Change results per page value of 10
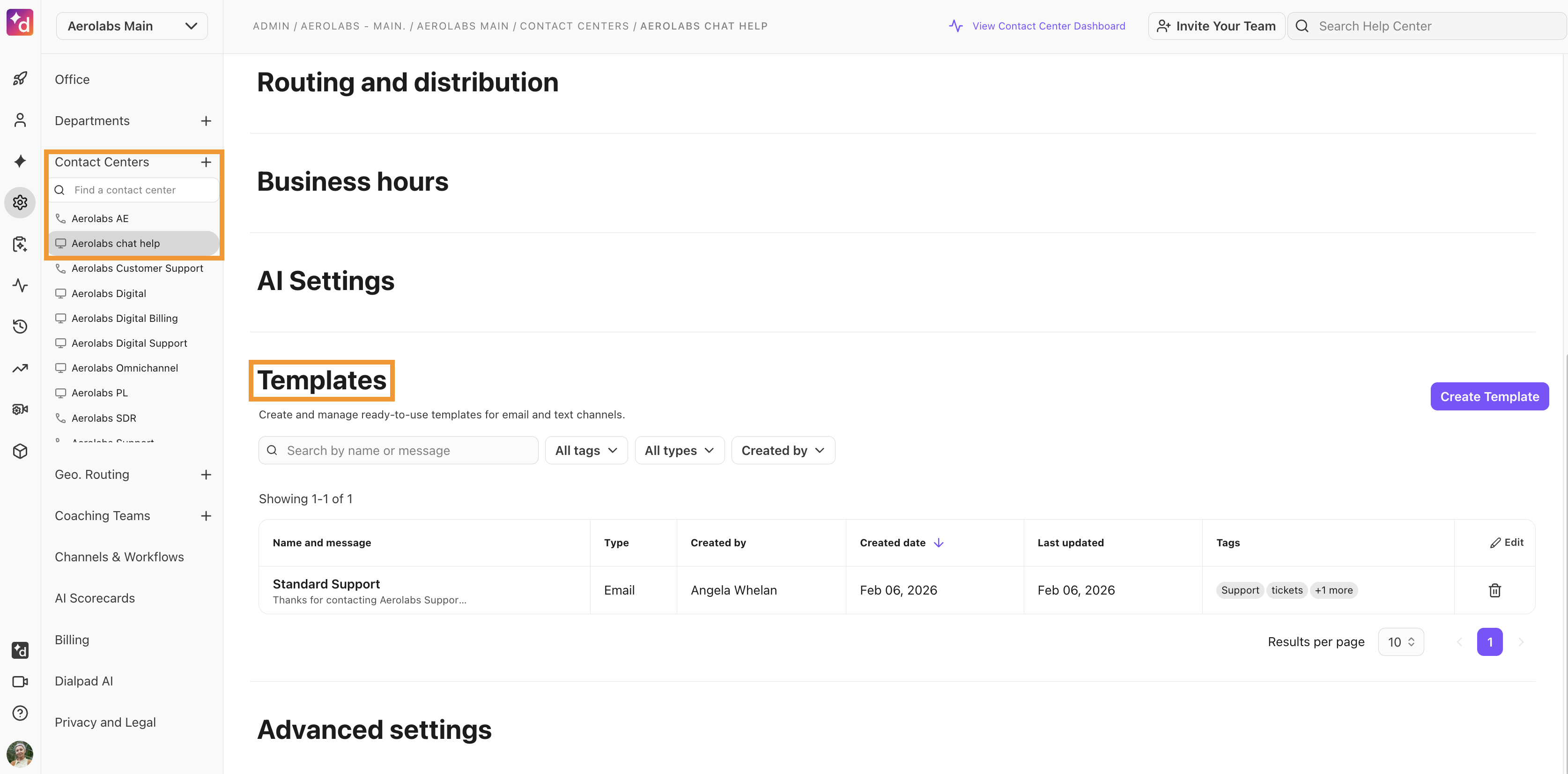This screenshot has width=1568, height=774. (x=1401, y=642)
